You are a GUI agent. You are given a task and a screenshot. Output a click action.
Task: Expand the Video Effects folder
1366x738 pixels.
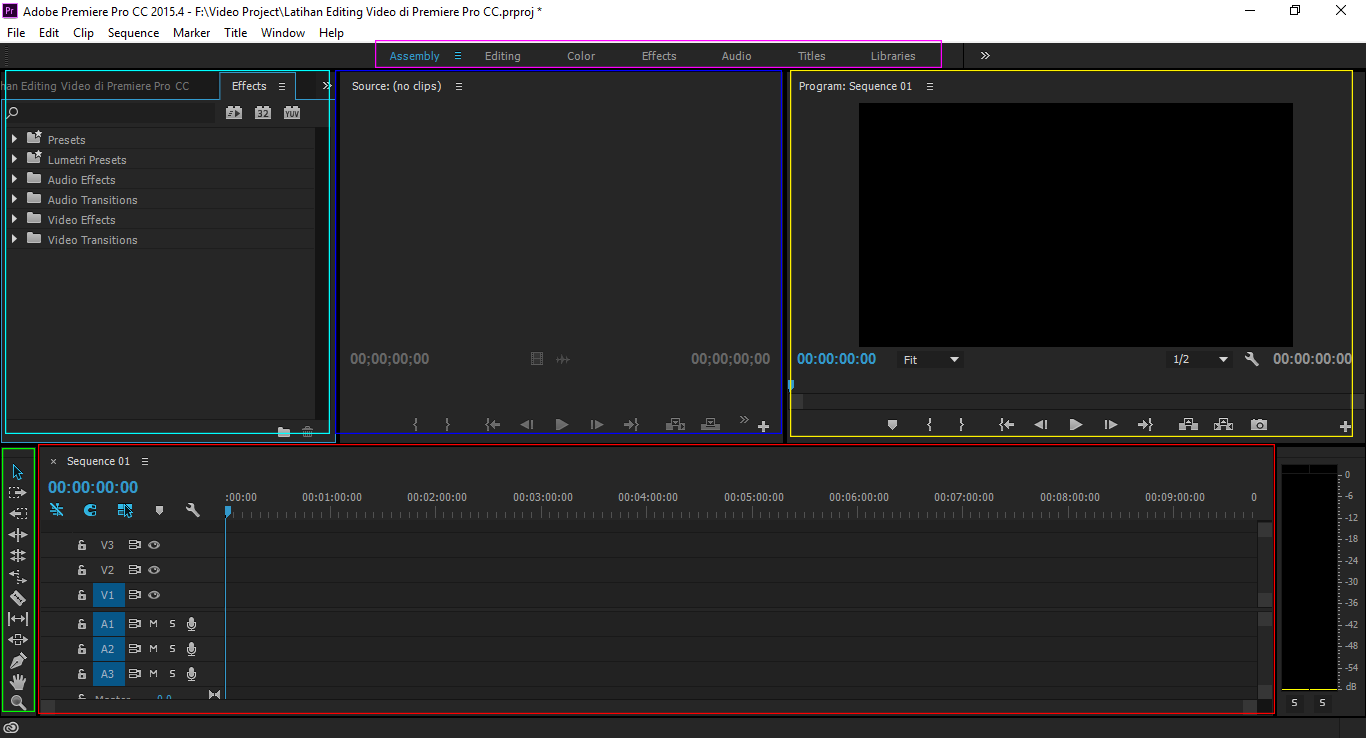point(14,219)
